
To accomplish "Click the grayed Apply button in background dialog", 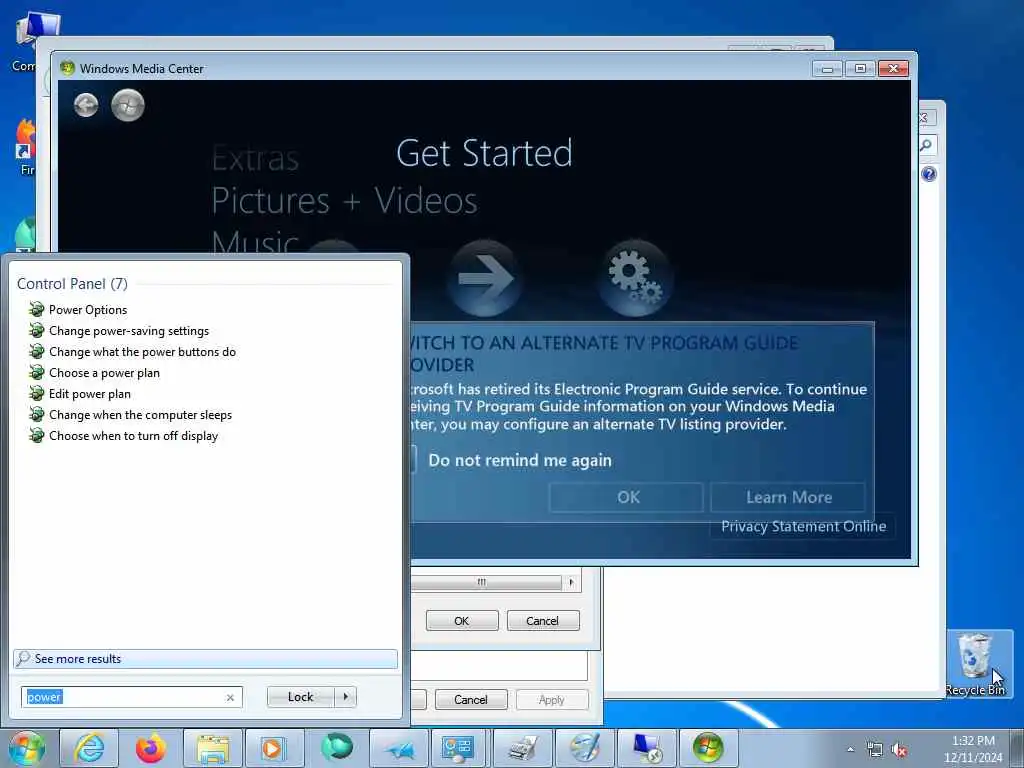I will click(552, 699).
